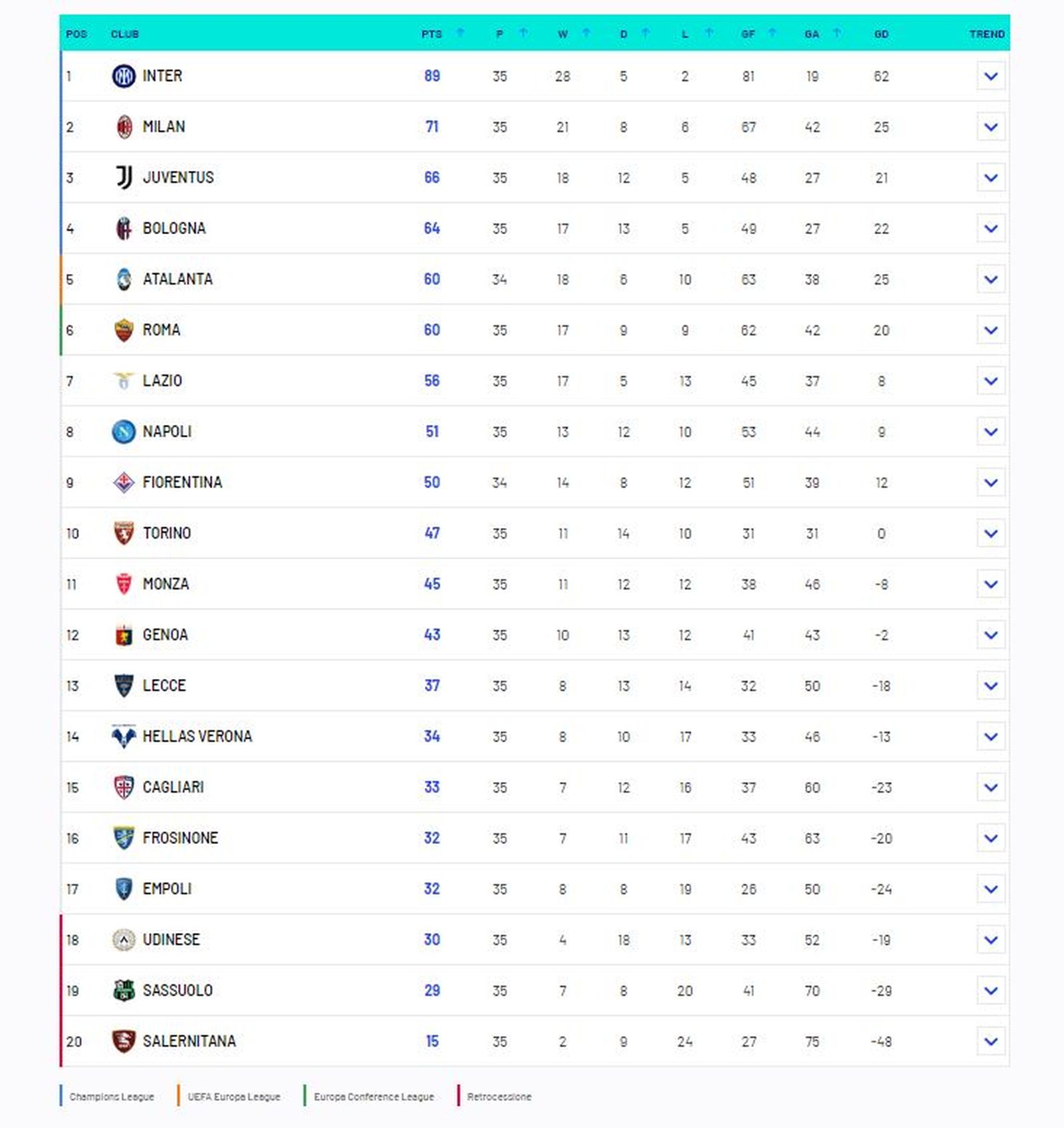Click the Champions League blue color marker
Image resolution: width=1064 pixels, height=1128 pixels.
[x=62, y=1097]
